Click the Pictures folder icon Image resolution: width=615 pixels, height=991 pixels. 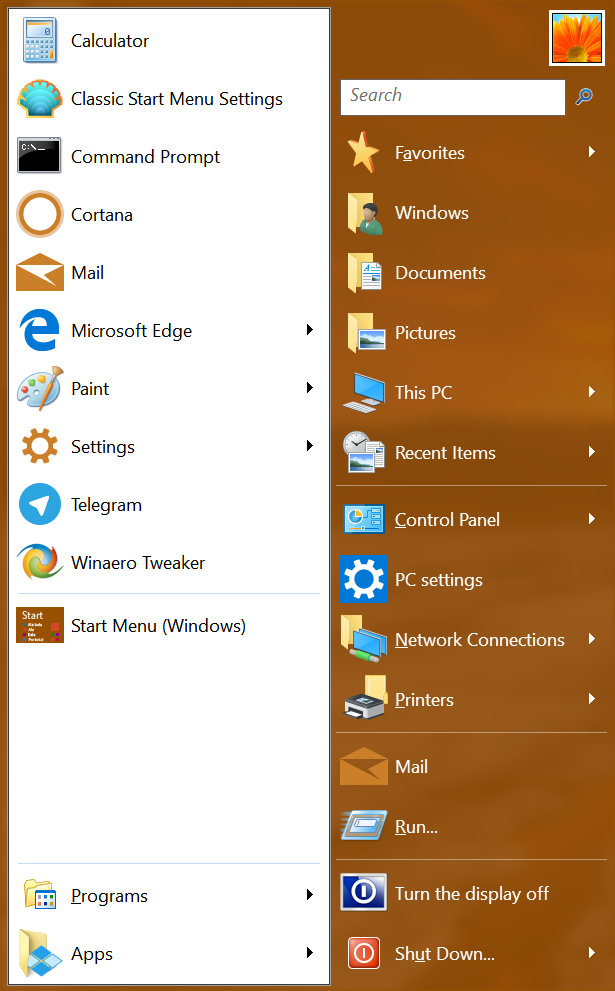pos(367,332)
